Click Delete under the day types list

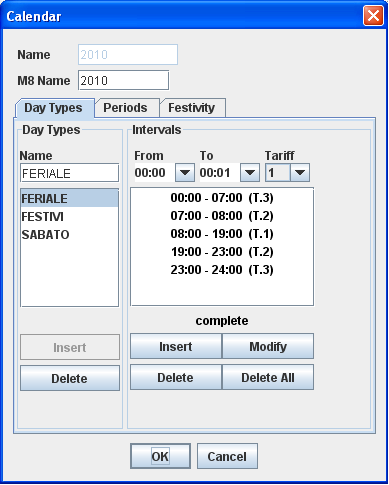70,378
